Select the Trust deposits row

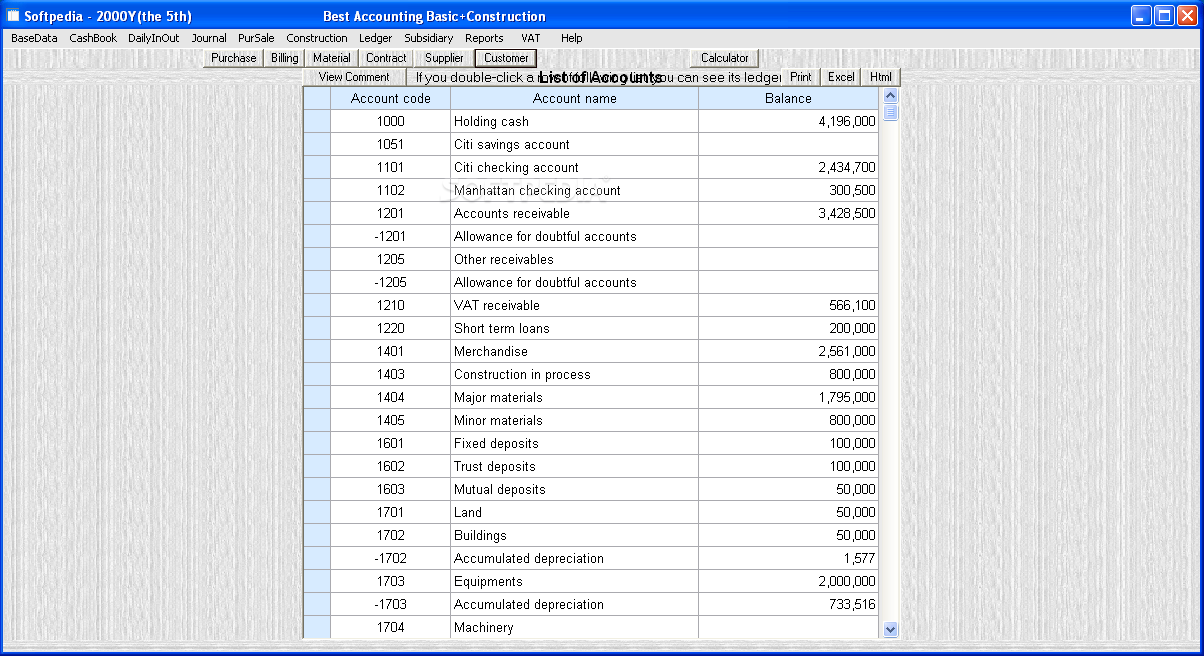591,467
